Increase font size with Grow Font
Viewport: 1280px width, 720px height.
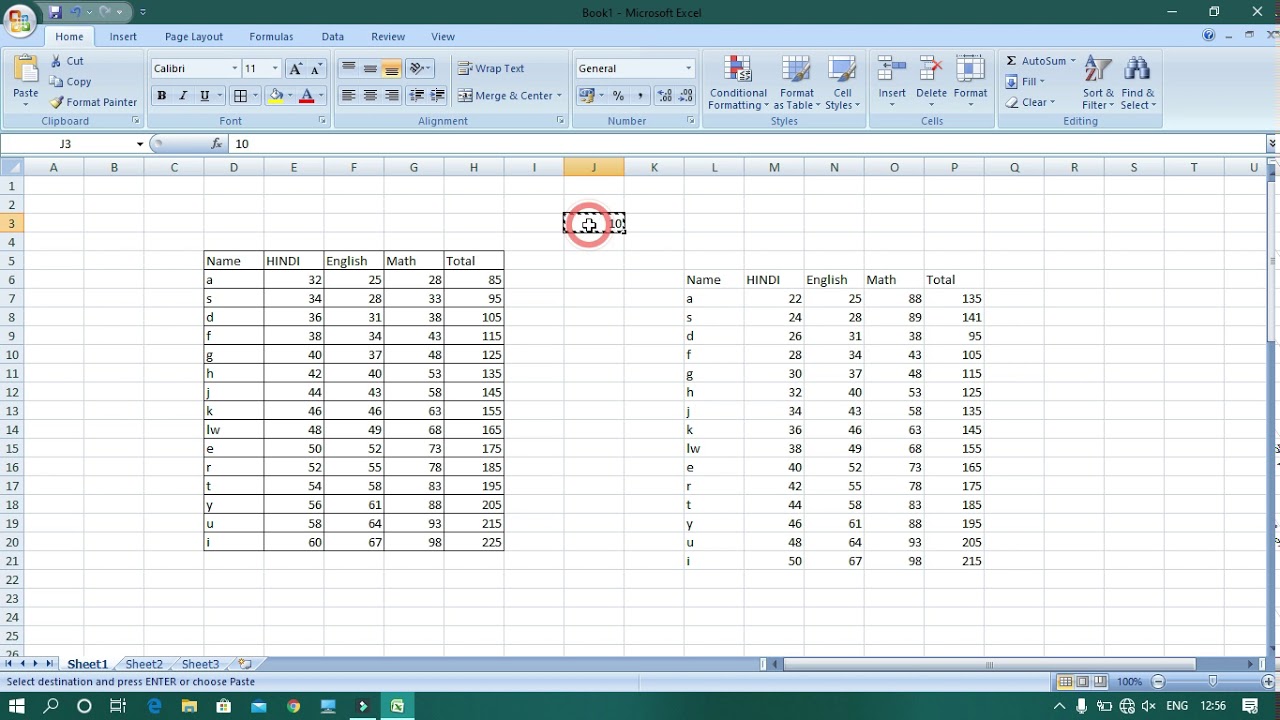(295, 69)
